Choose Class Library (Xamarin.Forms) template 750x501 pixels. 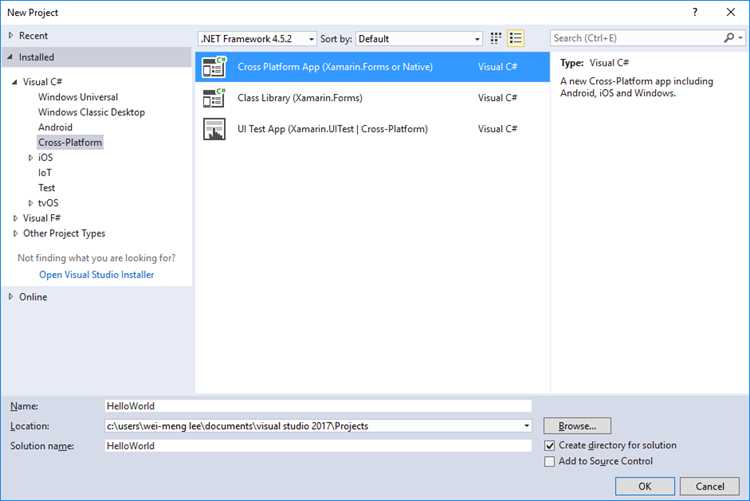tap(372, 98)
